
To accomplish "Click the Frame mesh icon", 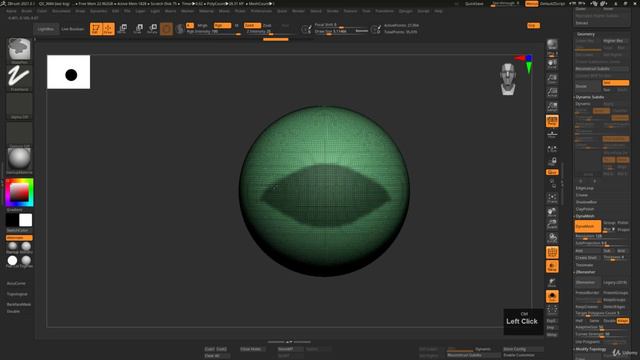I will tap(552, 199).
